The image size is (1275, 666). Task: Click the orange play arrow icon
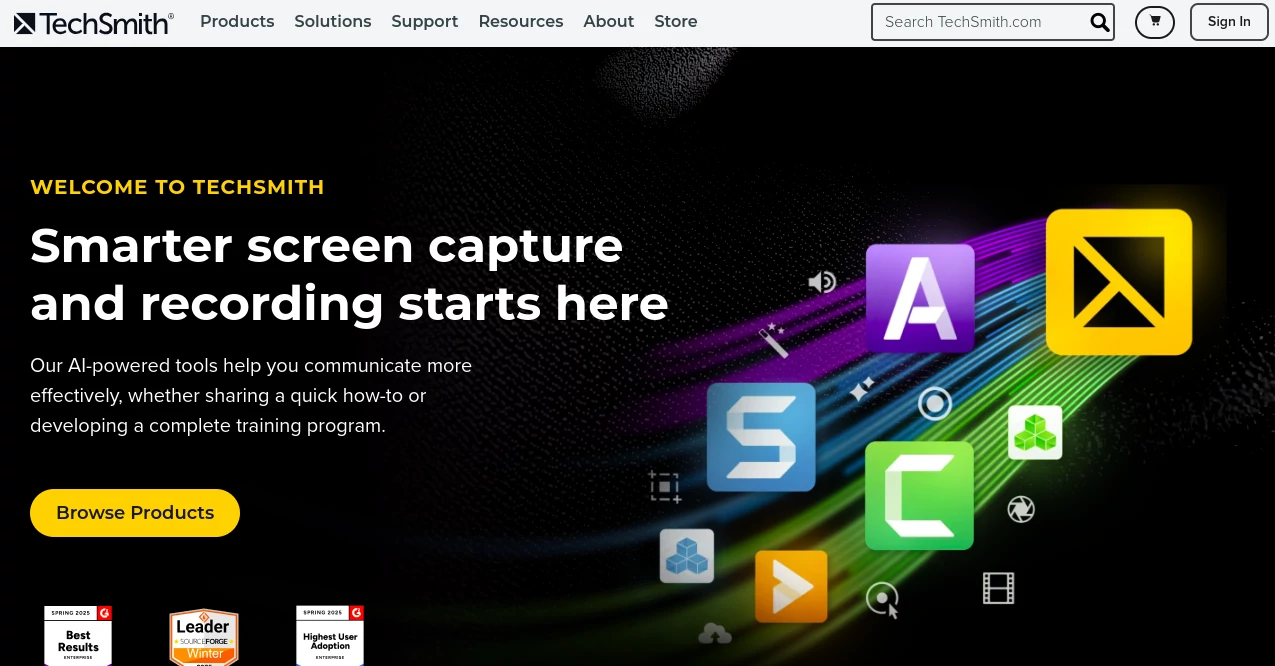(791, 587)
